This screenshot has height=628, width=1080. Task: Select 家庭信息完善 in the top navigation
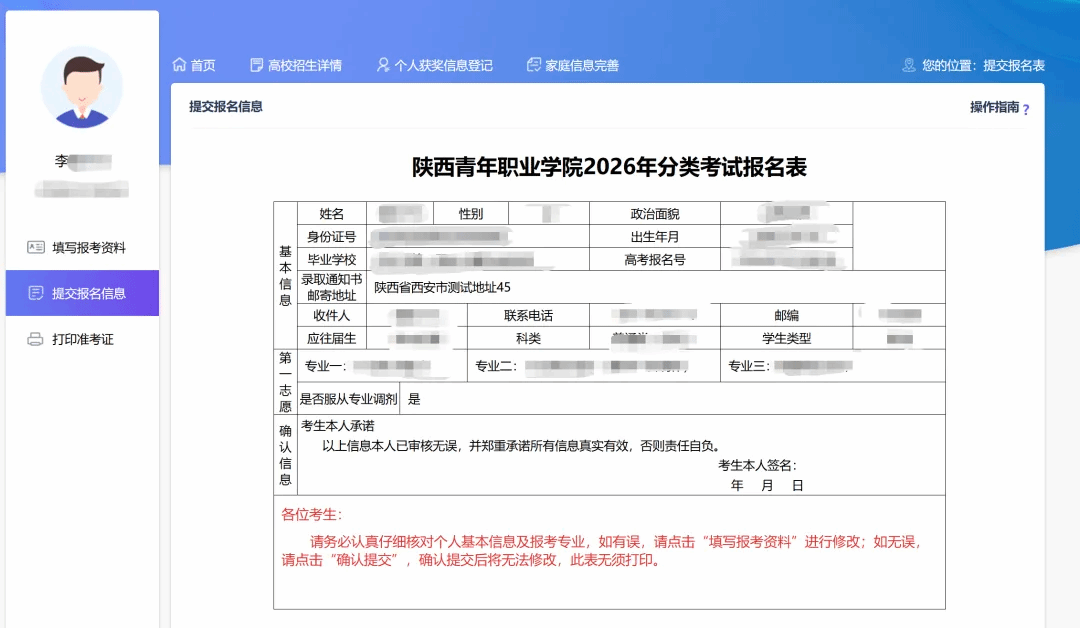(x=582, y=65)
